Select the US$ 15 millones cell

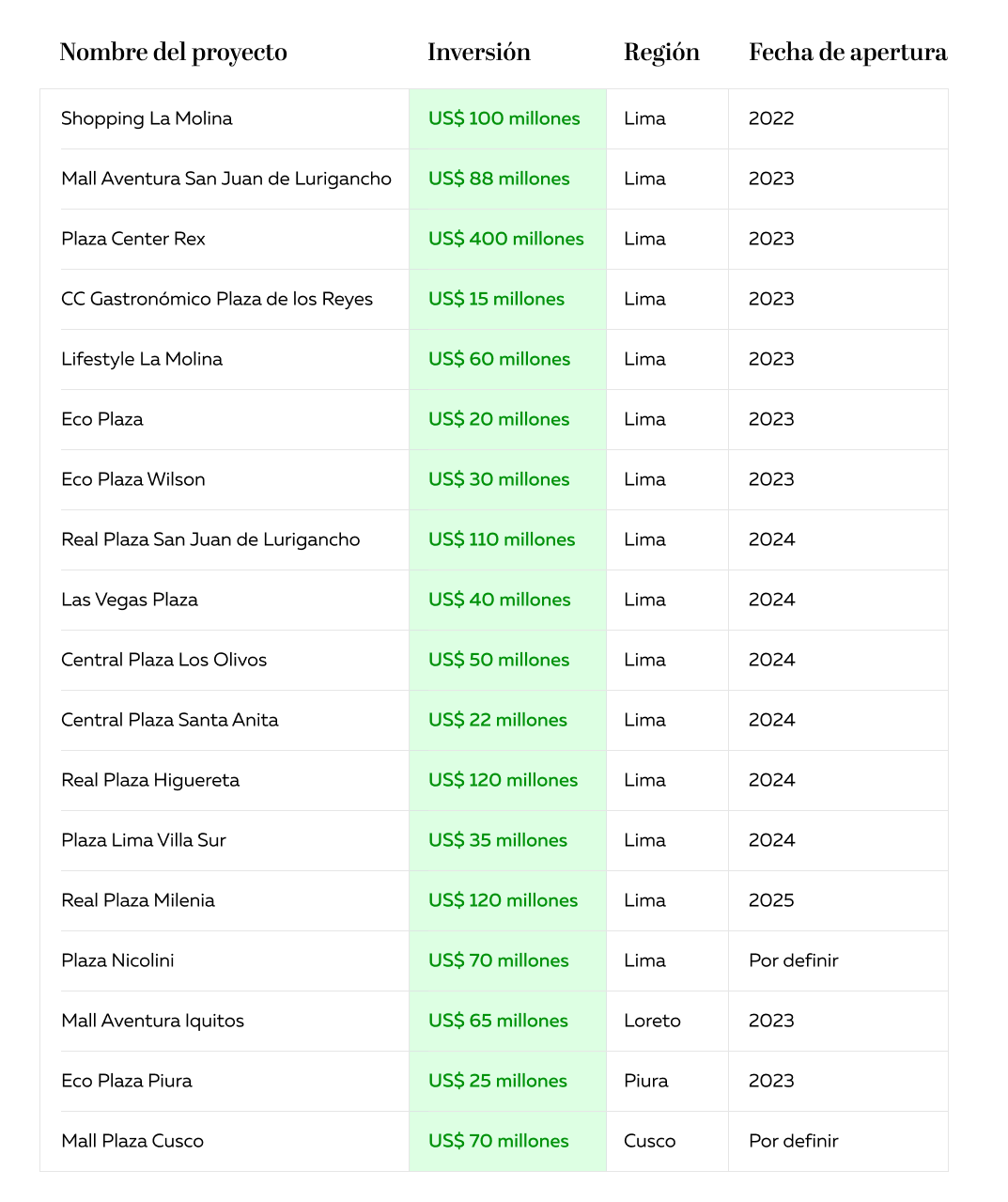click(x=496, y=299)
